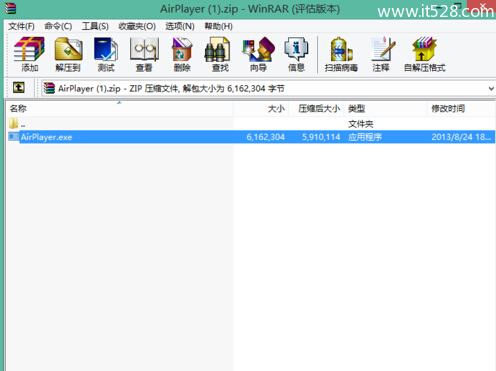Image resolution: width=496 pixels, height=371 pixels.
Task: Sort by Name (名称) column header
Action: pyautogui.click(x=119, y=108)
